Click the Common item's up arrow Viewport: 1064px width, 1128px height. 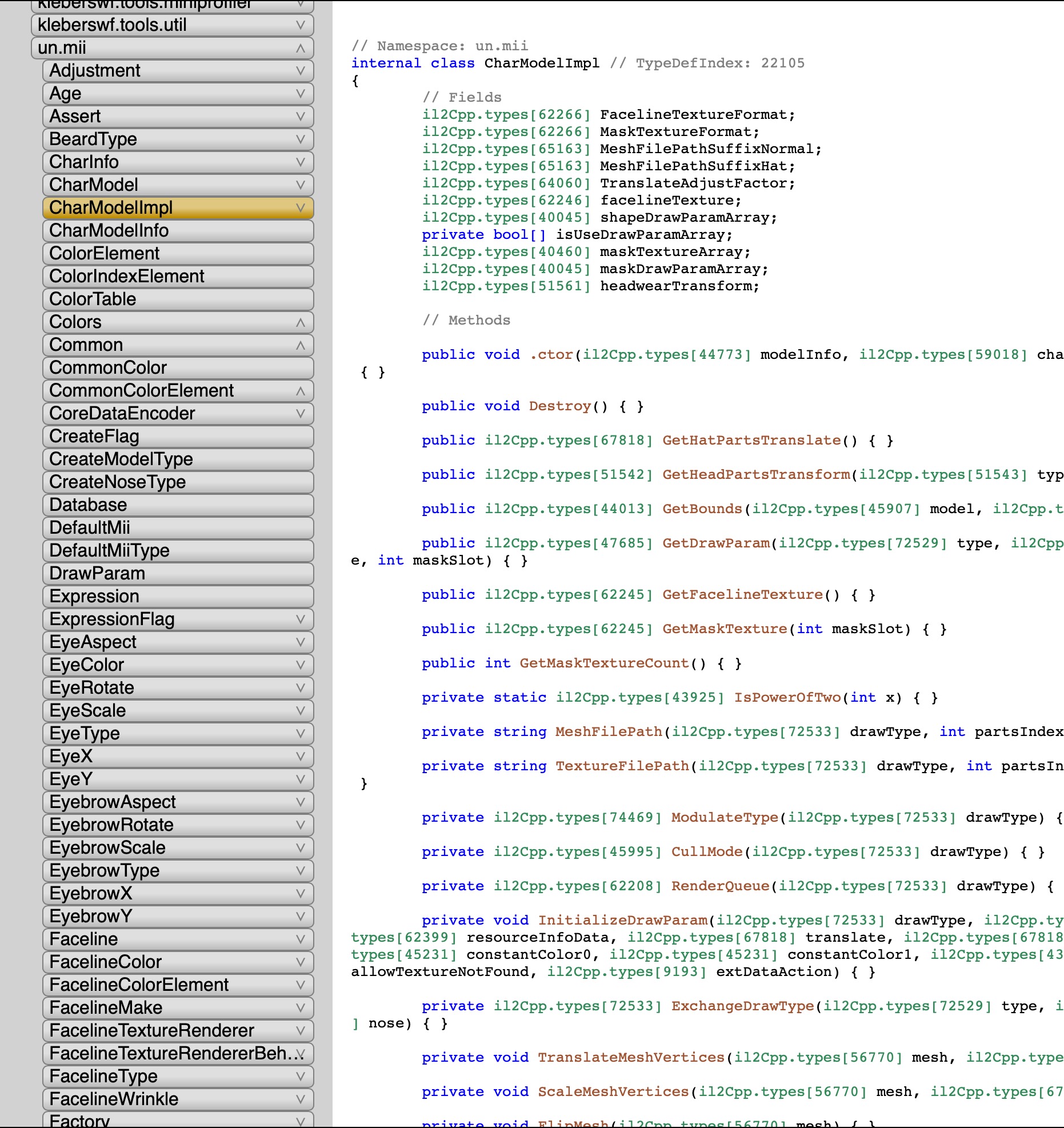point(300,346)
